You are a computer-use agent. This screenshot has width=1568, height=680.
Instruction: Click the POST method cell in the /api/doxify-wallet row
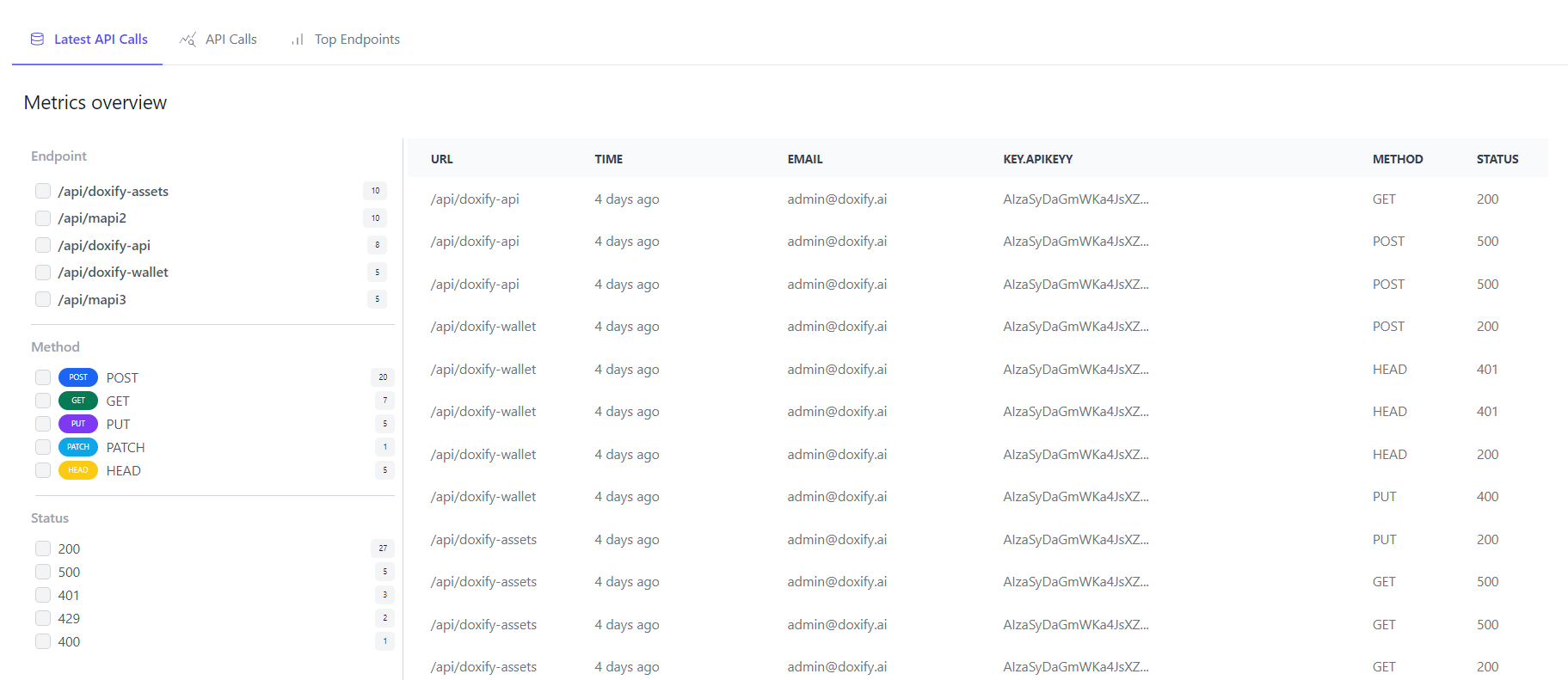tap(1388, 326)
